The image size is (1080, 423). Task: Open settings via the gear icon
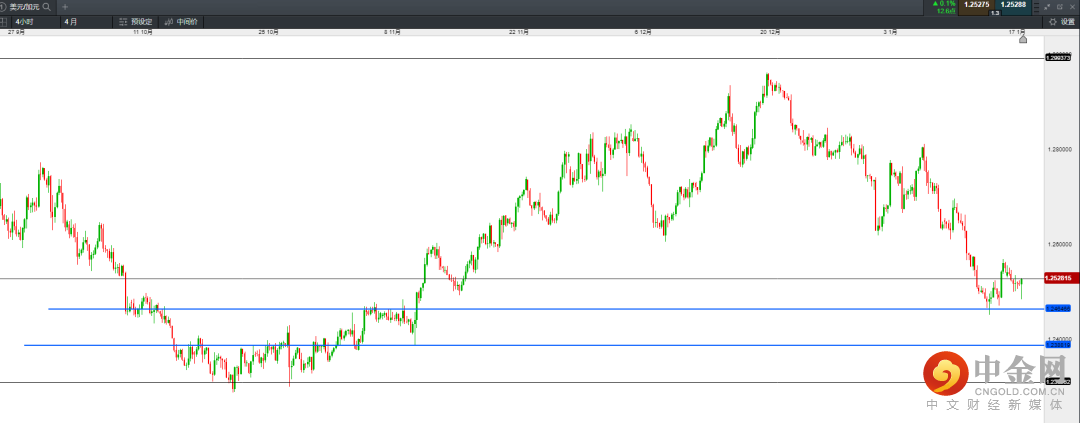(1052, 21)
